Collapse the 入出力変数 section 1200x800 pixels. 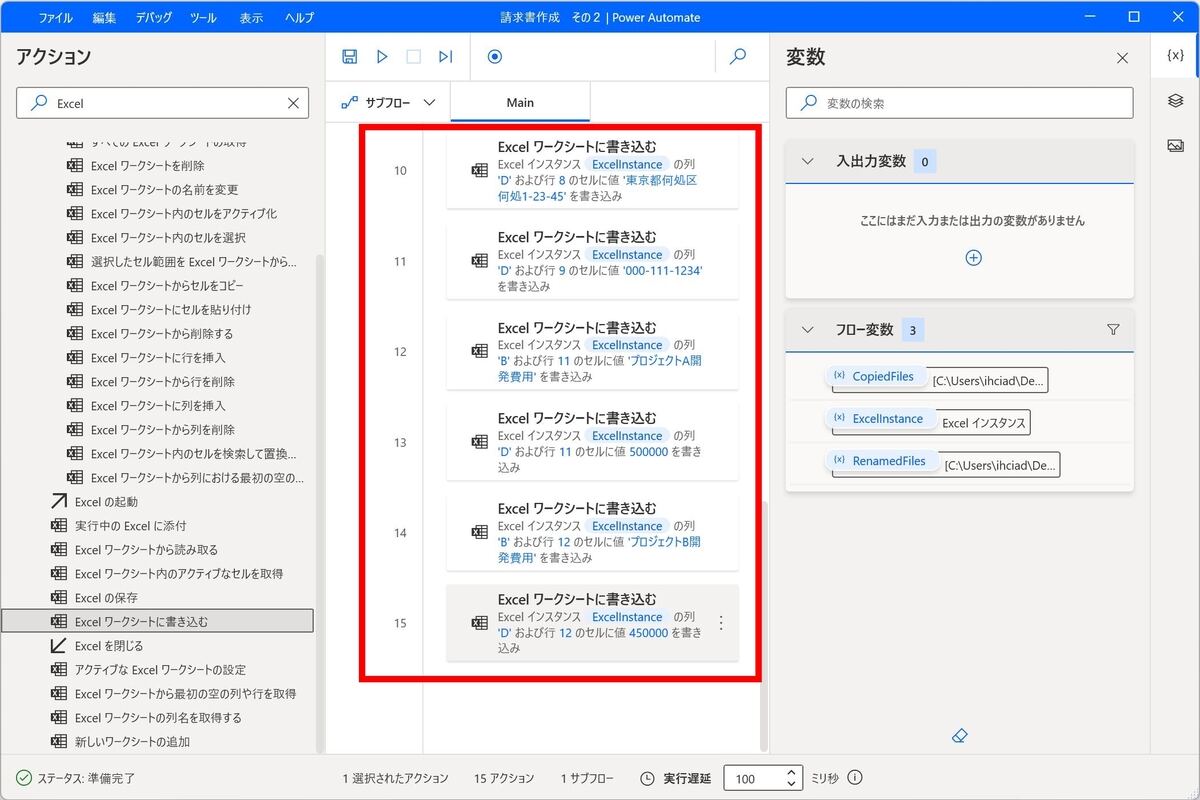click(808, 161)
